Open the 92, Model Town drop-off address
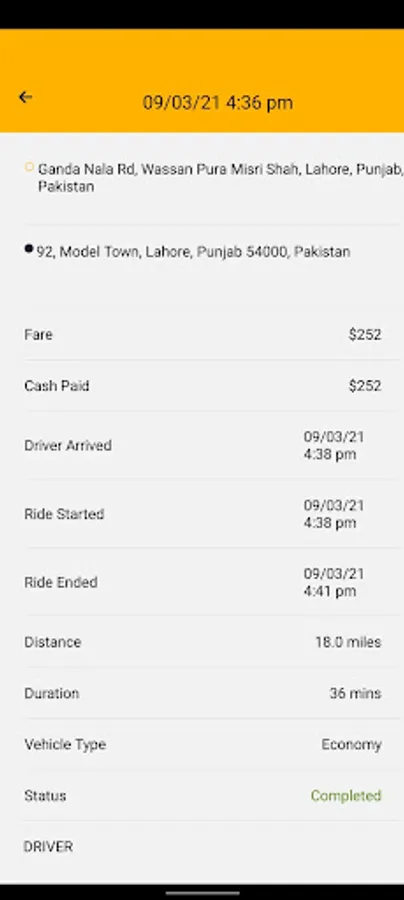 coord(193,251)
